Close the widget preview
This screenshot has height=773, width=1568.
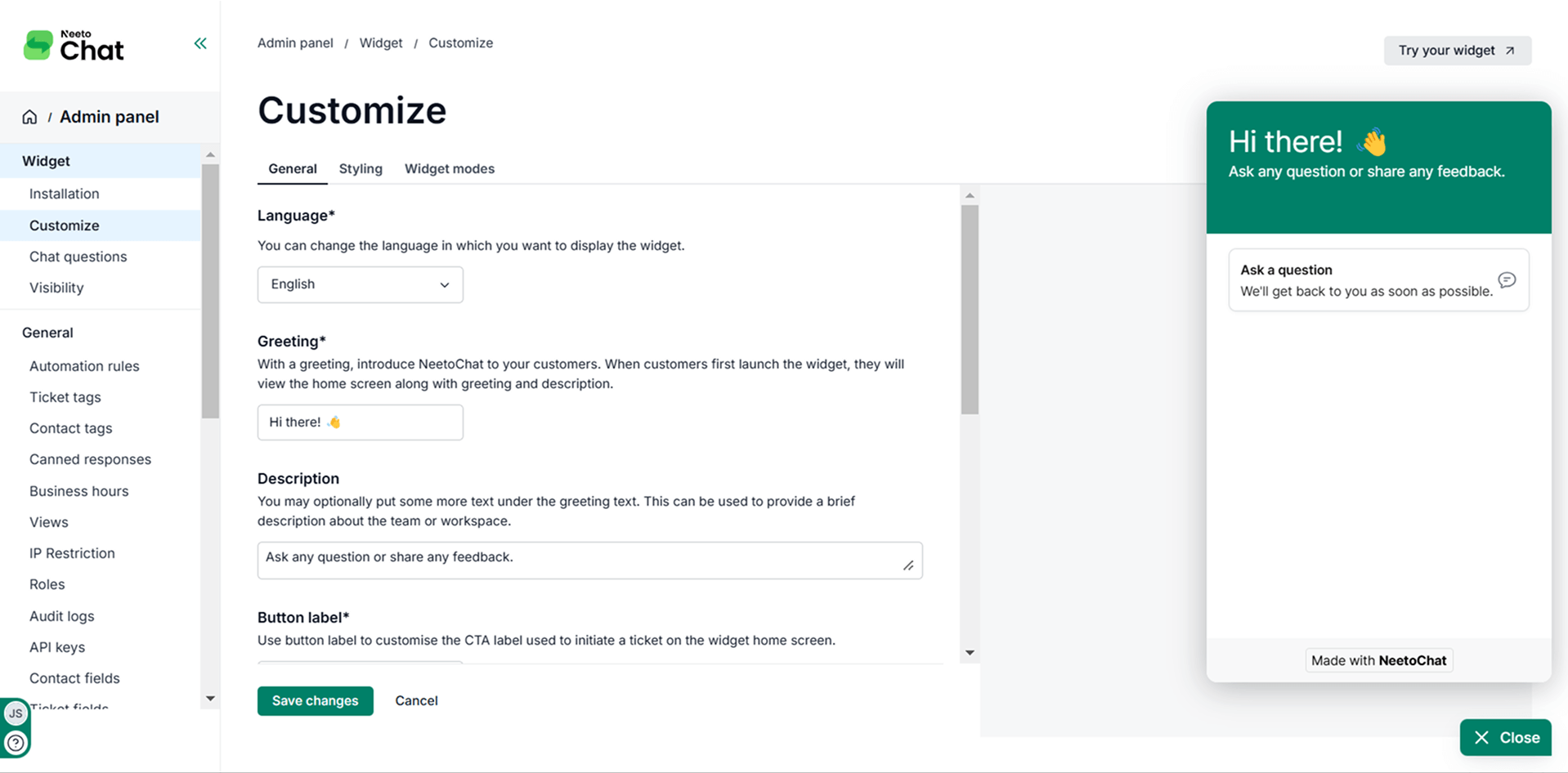1505,738
